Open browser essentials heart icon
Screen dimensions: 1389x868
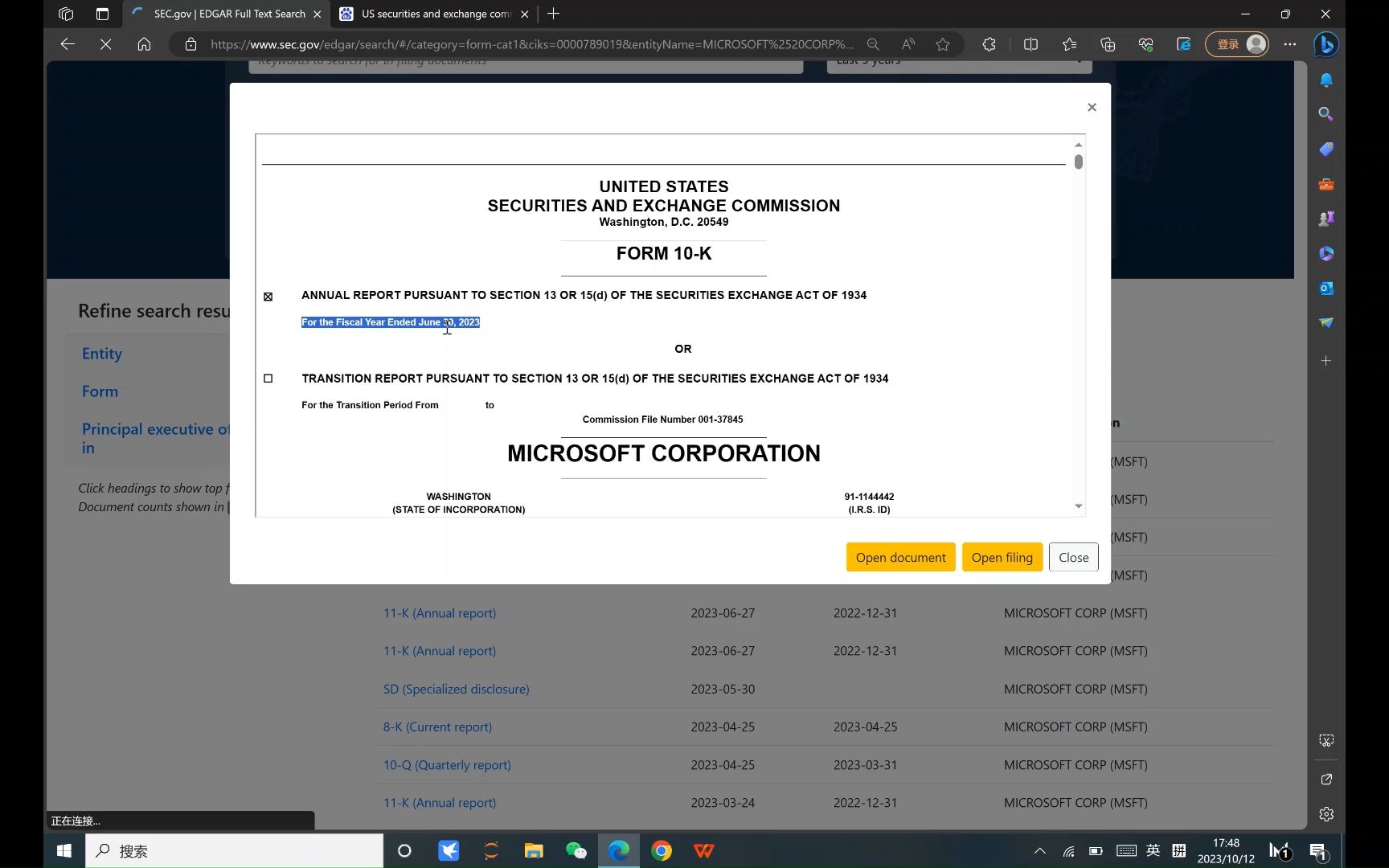[x=1146, y=44]
